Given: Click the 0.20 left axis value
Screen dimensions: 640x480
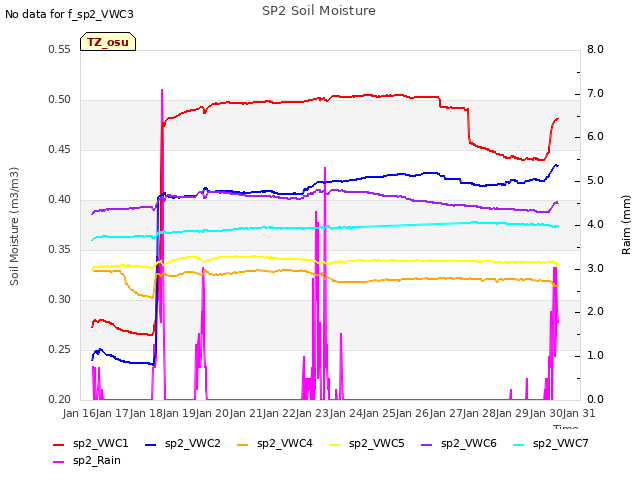Looking at the screenshot, I should point(60,400).
